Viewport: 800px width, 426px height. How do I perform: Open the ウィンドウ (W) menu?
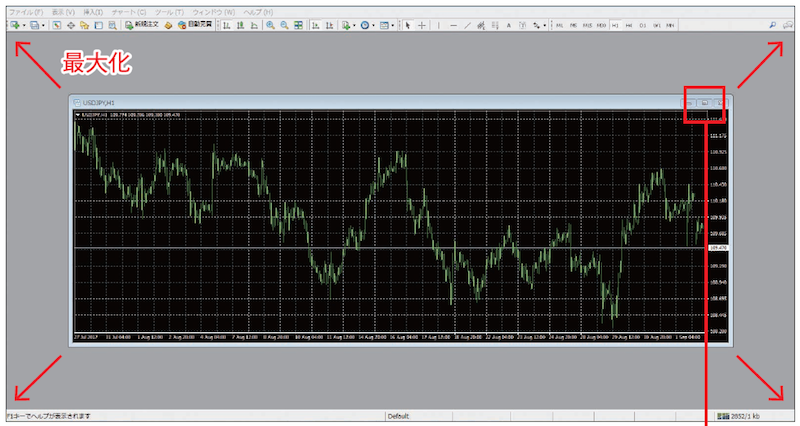(213, 12)
